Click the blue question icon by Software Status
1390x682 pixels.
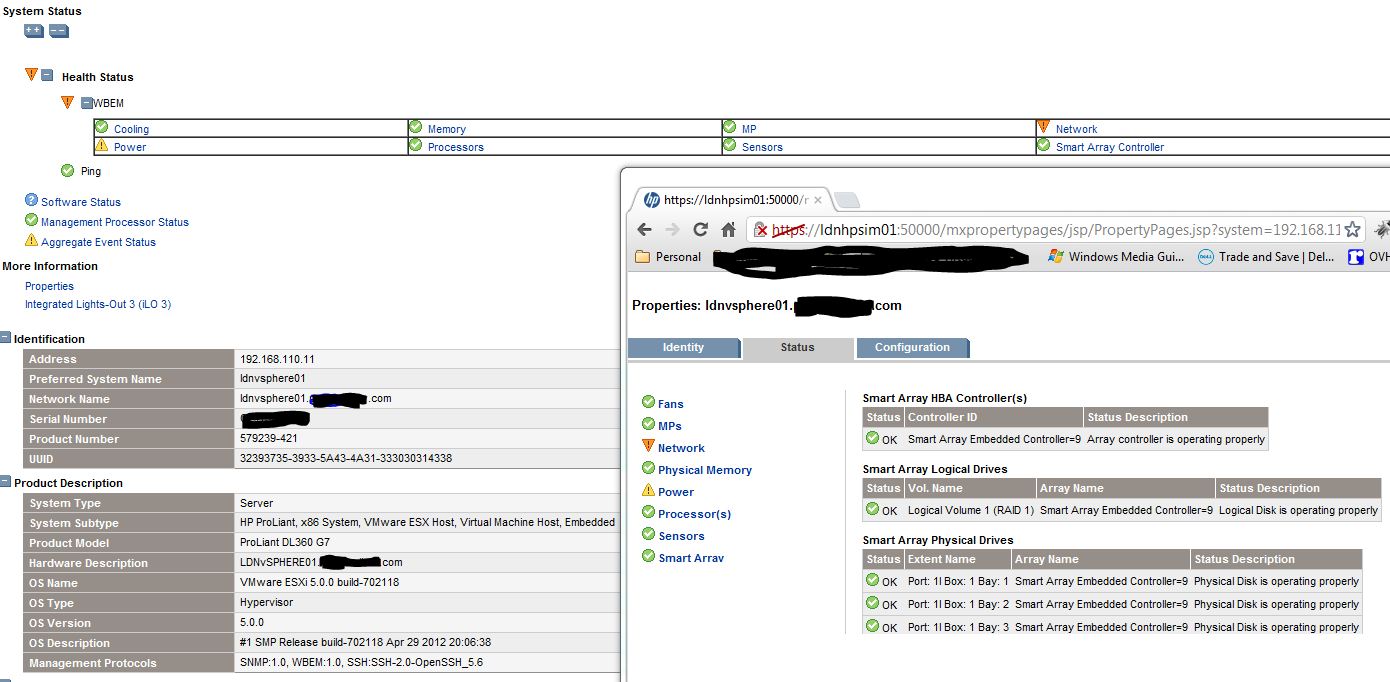[31, 200]
